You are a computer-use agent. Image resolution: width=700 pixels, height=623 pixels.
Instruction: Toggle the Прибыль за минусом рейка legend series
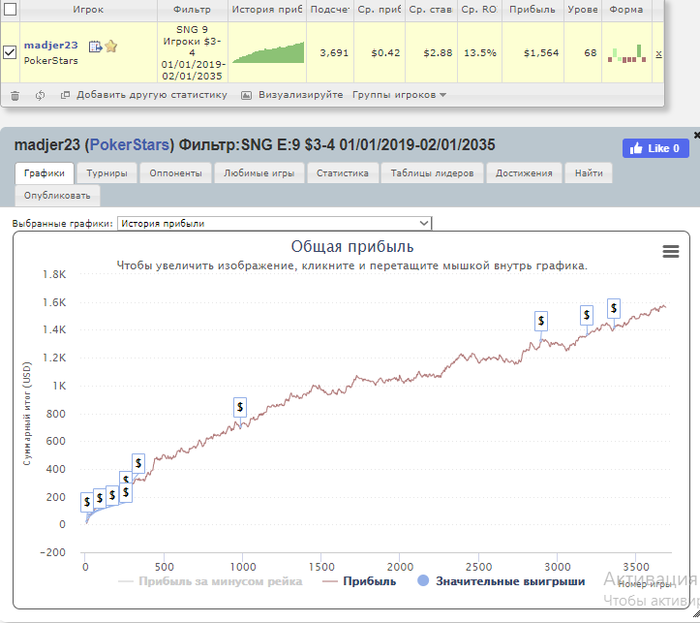[210, 581]
